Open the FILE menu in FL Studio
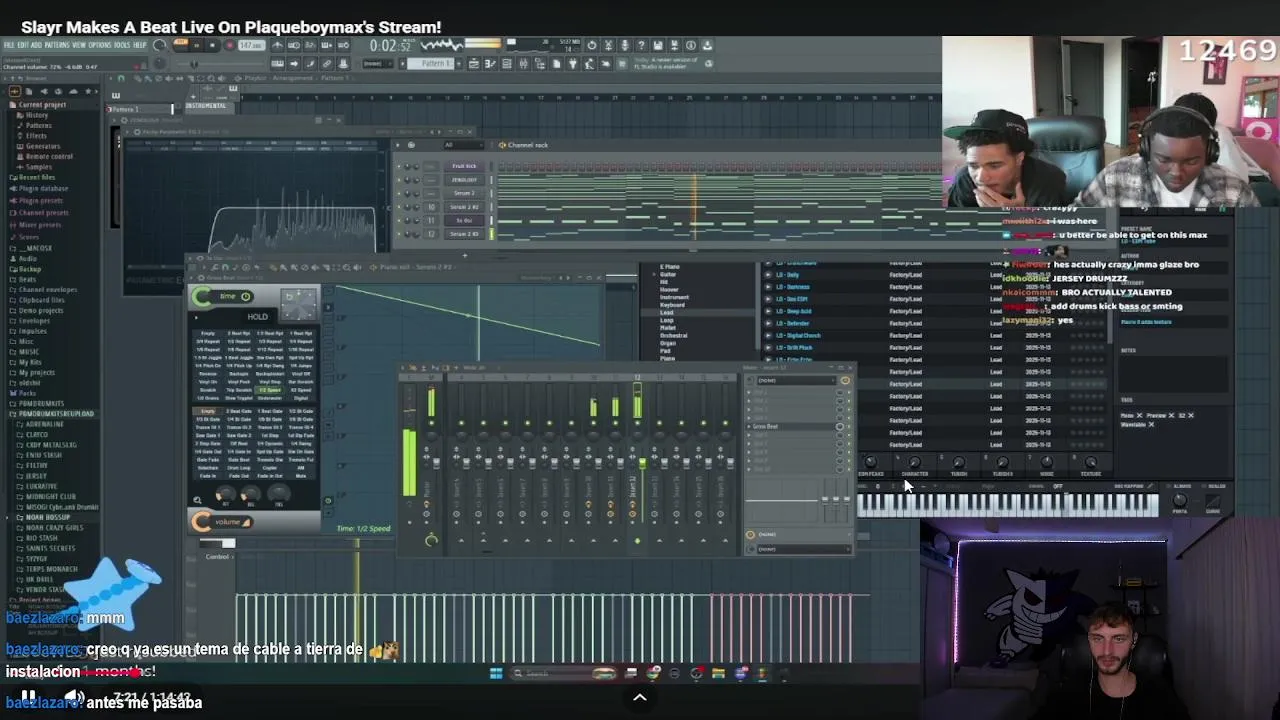 tap(8, 44)
